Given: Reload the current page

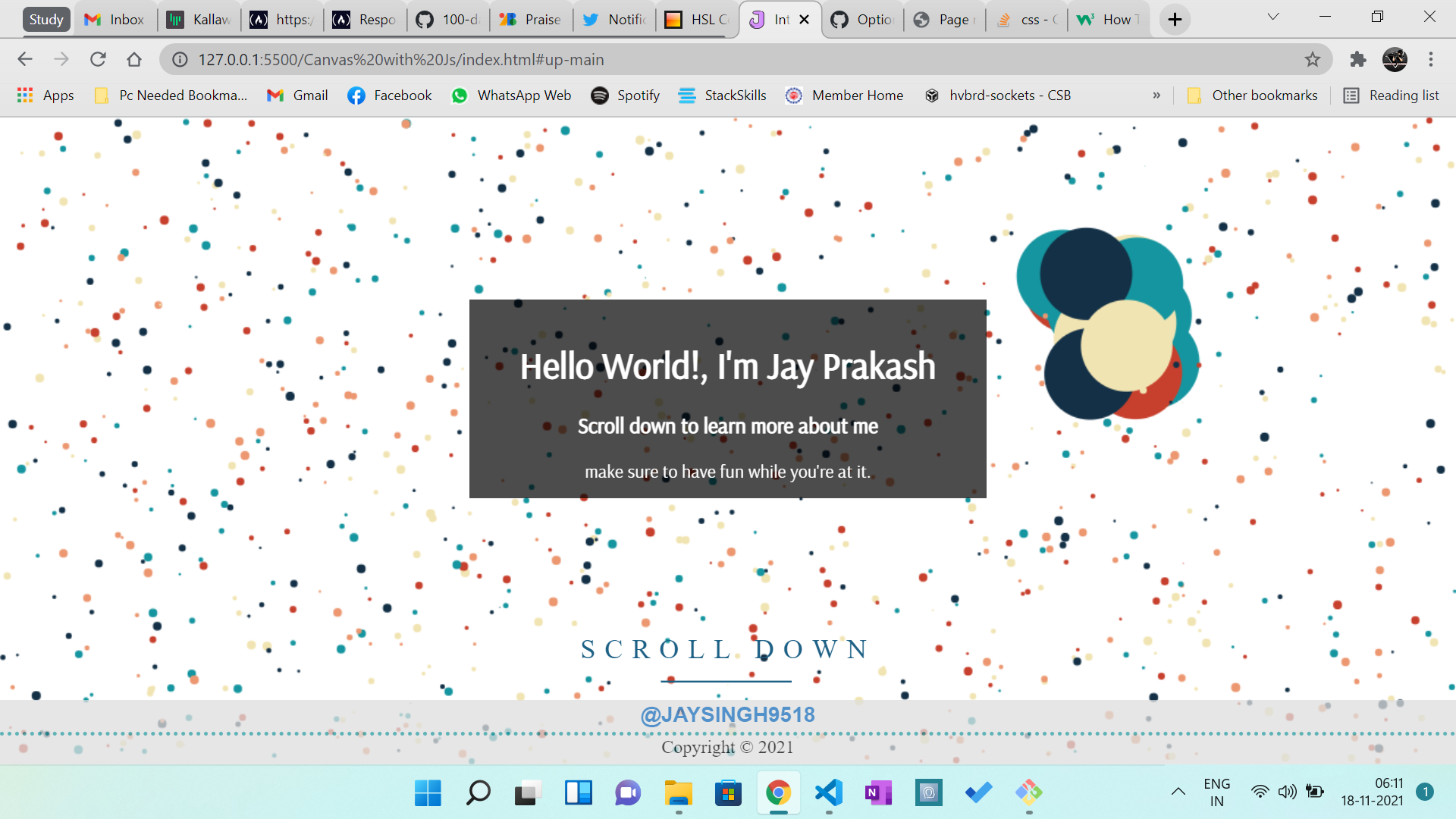Looking at the screenshot, I should (98, 59).
